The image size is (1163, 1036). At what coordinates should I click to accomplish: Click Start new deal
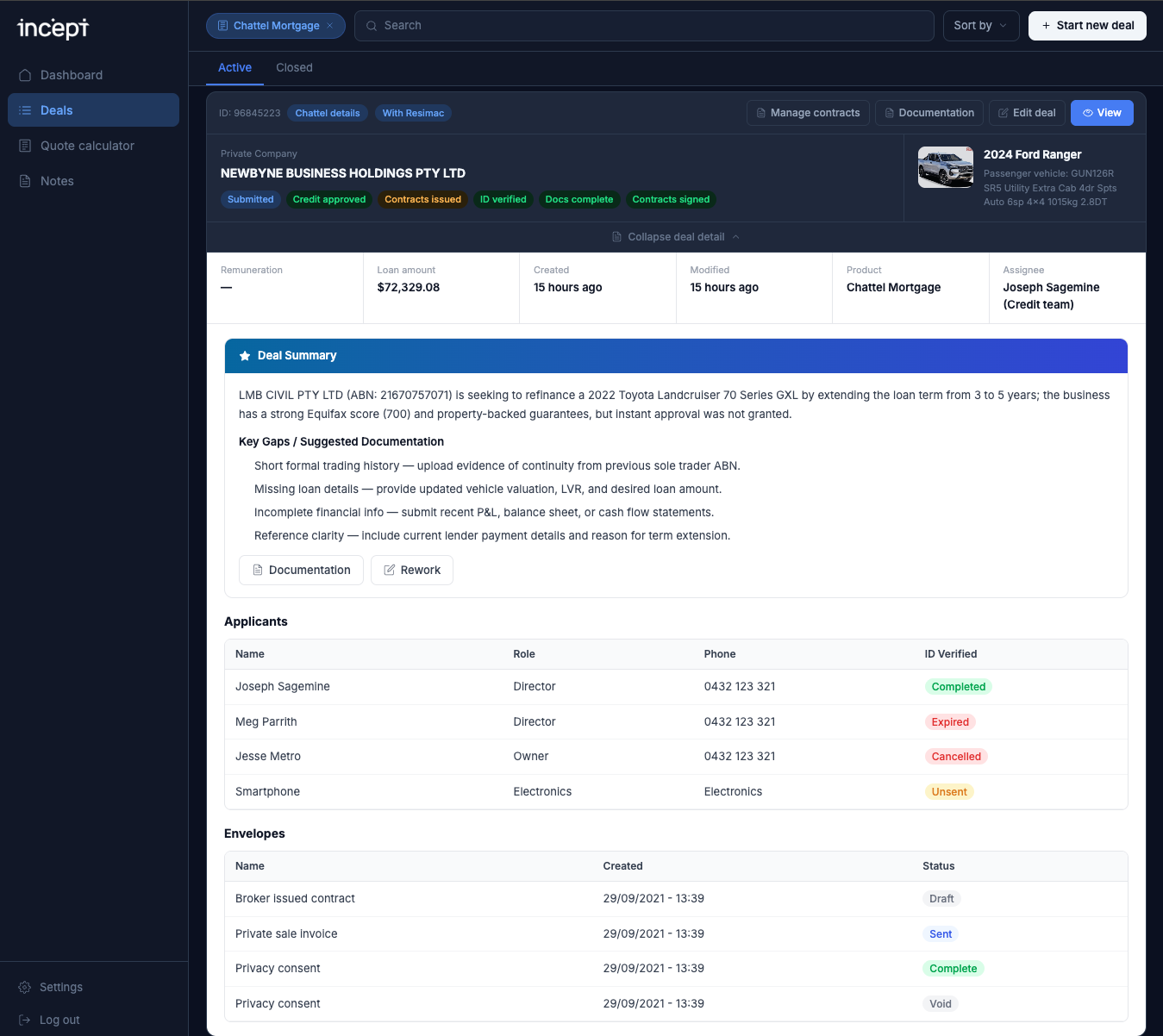point(1087,26)
